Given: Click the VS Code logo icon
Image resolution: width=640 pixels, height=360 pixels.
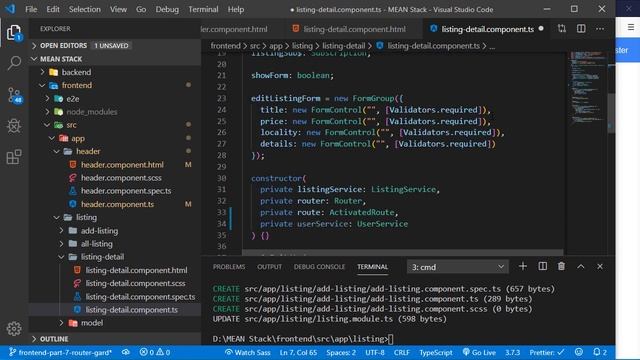Looking at the screenshot, I should [10, 9].
